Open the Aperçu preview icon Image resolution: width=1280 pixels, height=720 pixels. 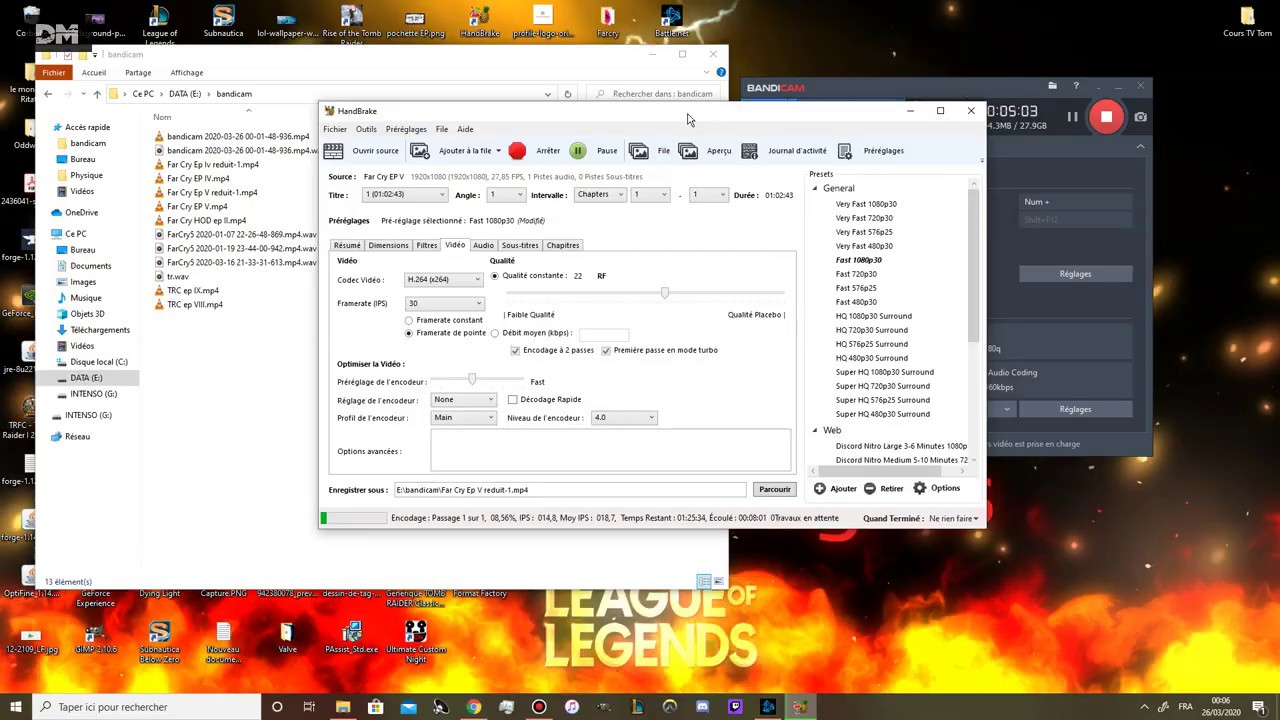pos(688,151)
